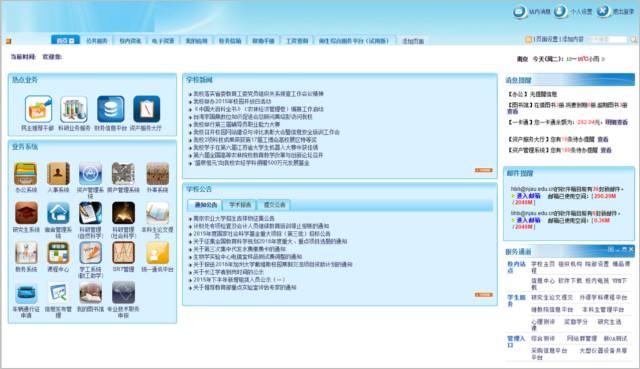
Task: Click 查看 in the 资产服务大厅 reminder
Action: (603, 139)
